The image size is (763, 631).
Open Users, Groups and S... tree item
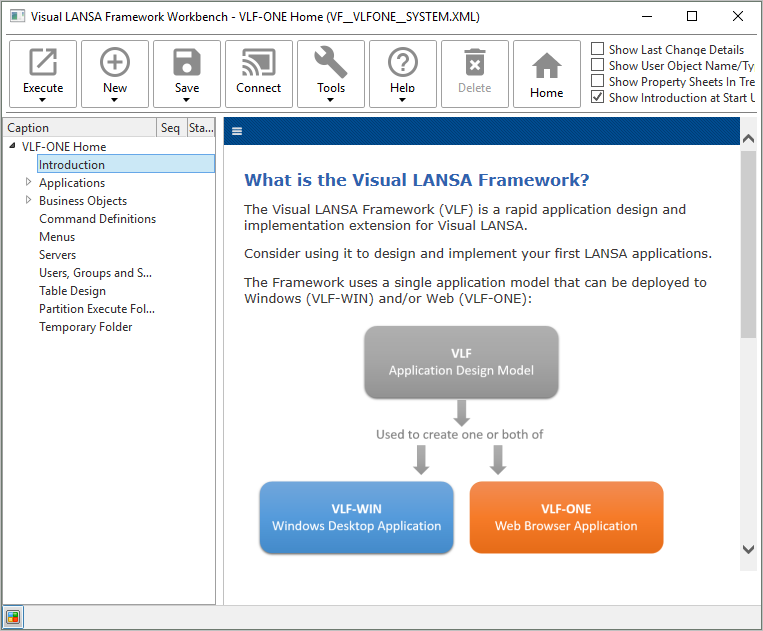point(95,272)
